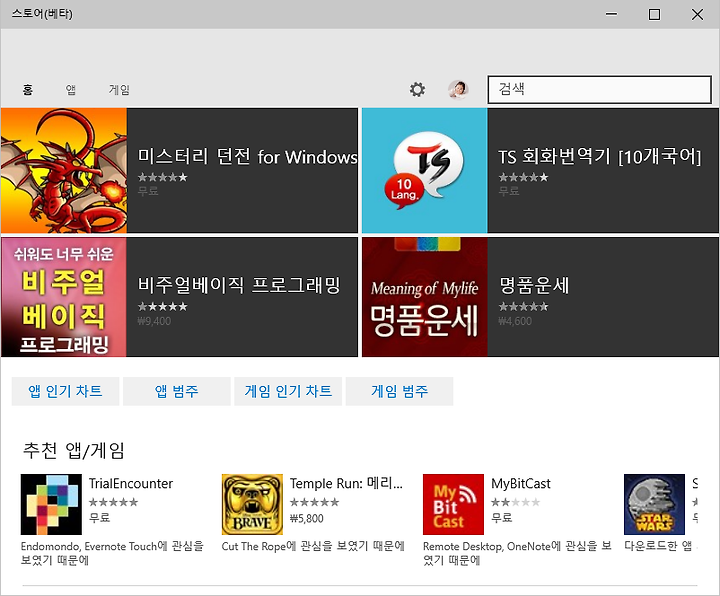Open the MyBitCast red app icon
The width and height of the screenshot is (720, 596).
click(453, 504)
